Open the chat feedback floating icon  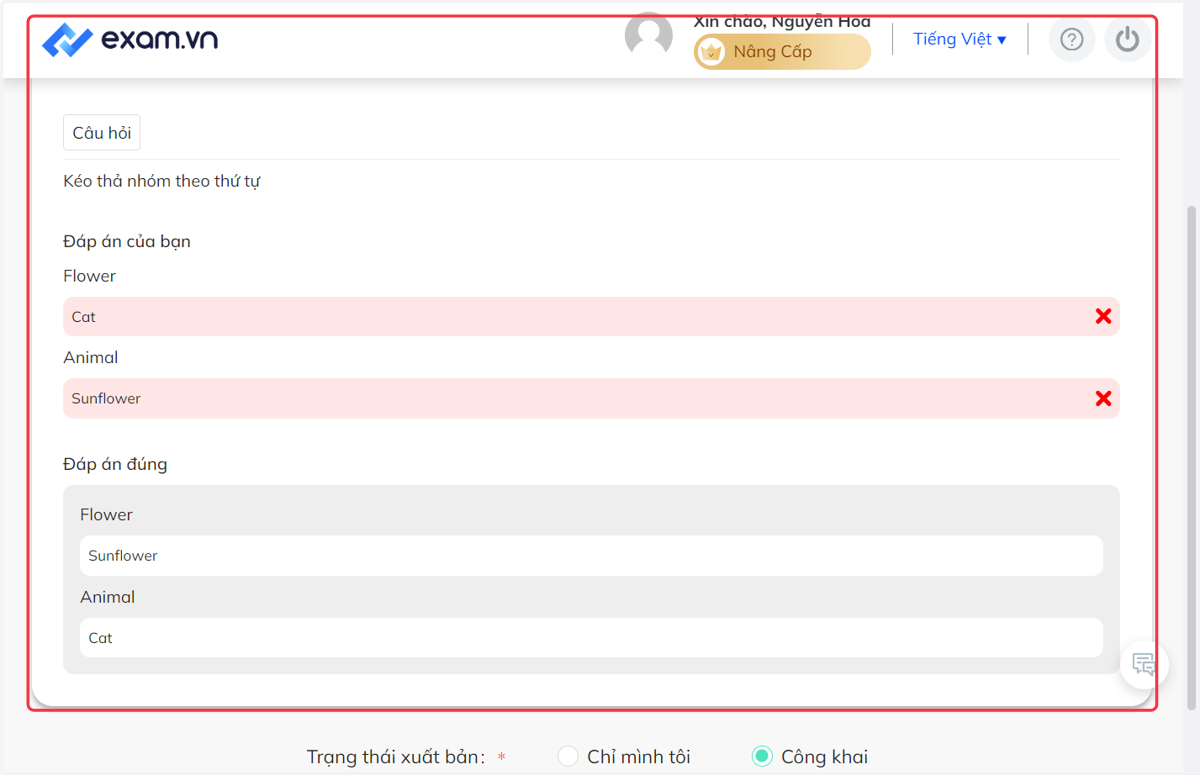pyautogui.click(x=1144, y=663)
